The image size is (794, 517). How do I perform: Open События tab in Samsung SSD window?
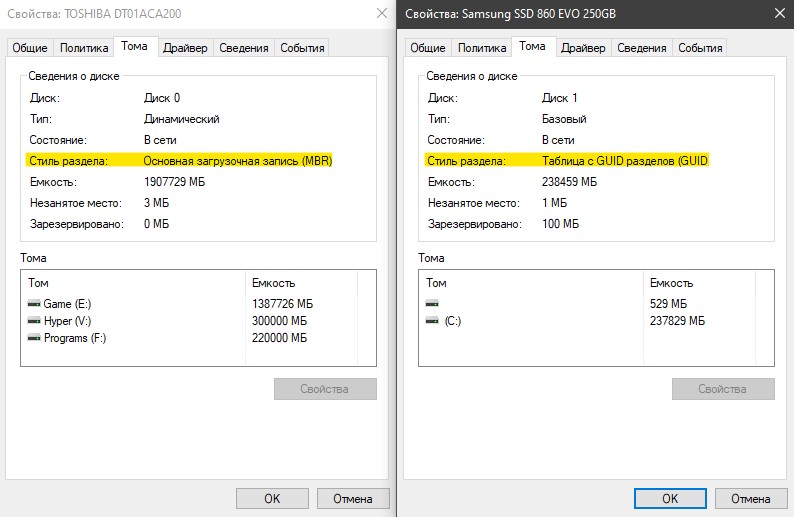[700, 48]
